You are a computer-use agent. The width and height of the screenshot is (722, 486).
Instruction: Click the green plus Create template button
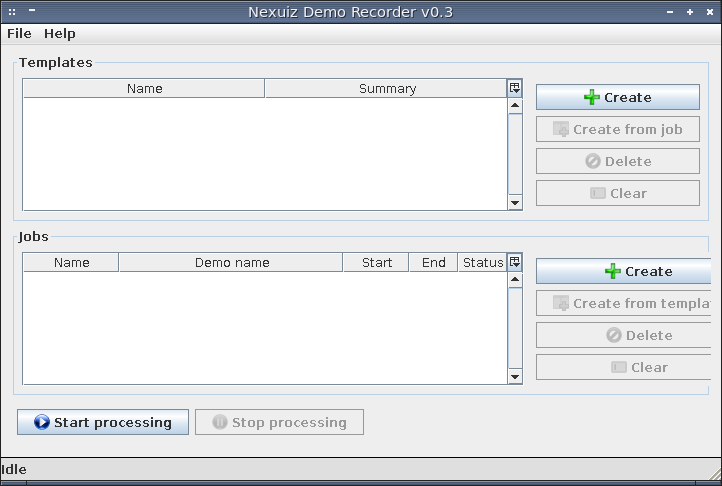617,97
